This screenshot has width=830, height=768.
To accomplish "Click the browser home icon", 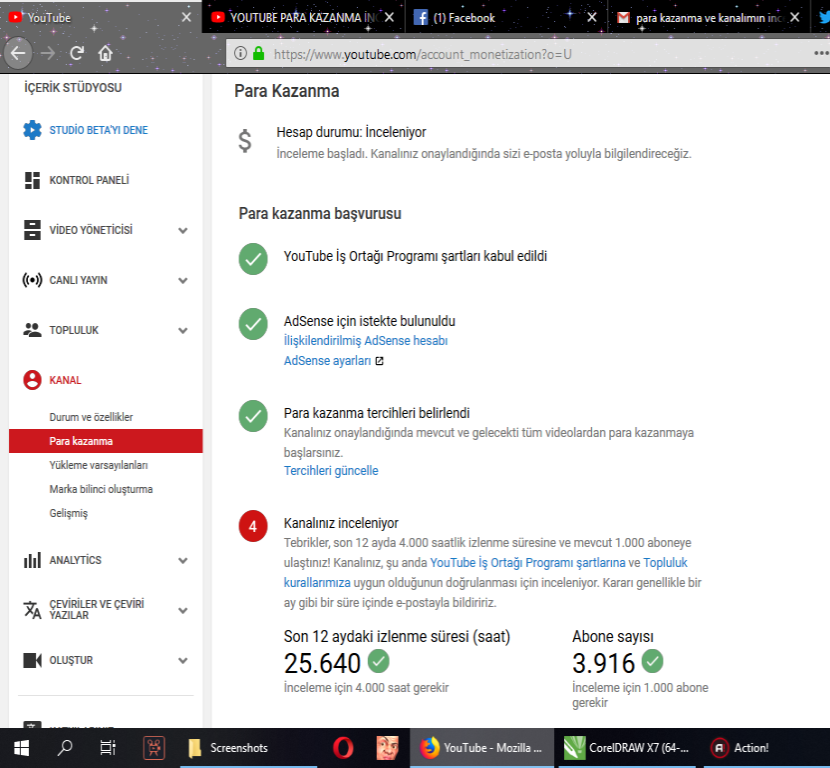I will (105, 53).
